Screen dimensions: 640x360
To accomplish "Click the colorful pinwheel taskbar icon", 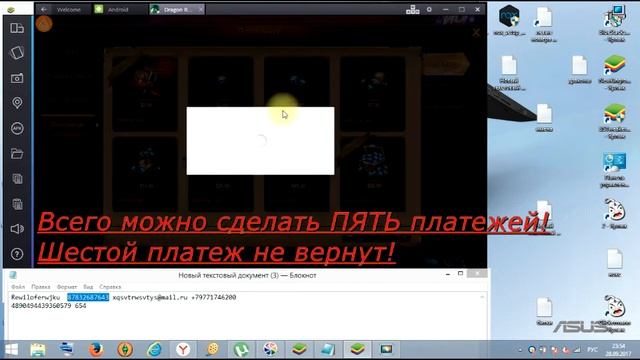I will pyautogui.click(x=270, y=349).
